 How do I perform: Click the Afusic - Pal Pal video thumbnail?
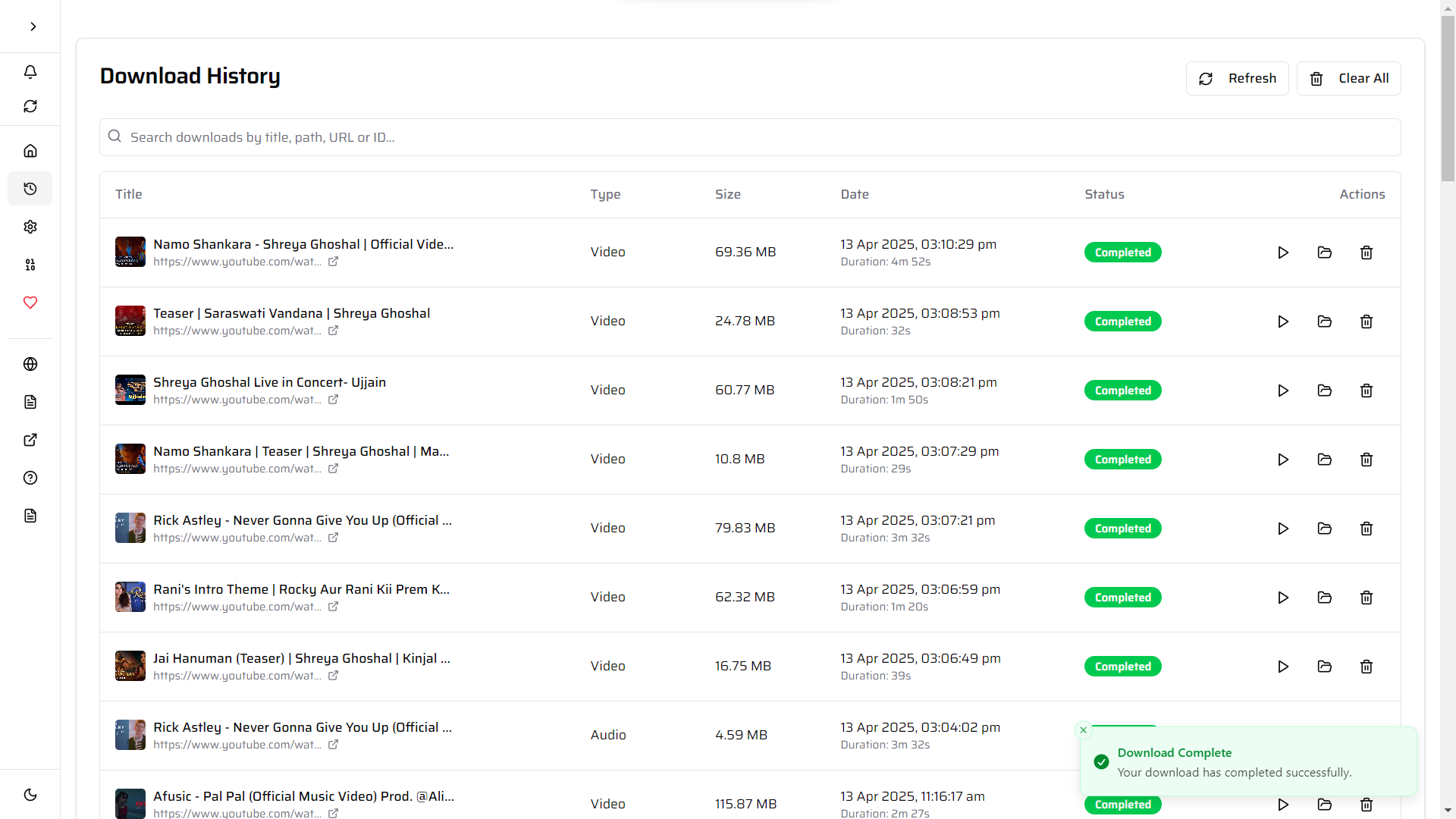[x=130, y=804]
